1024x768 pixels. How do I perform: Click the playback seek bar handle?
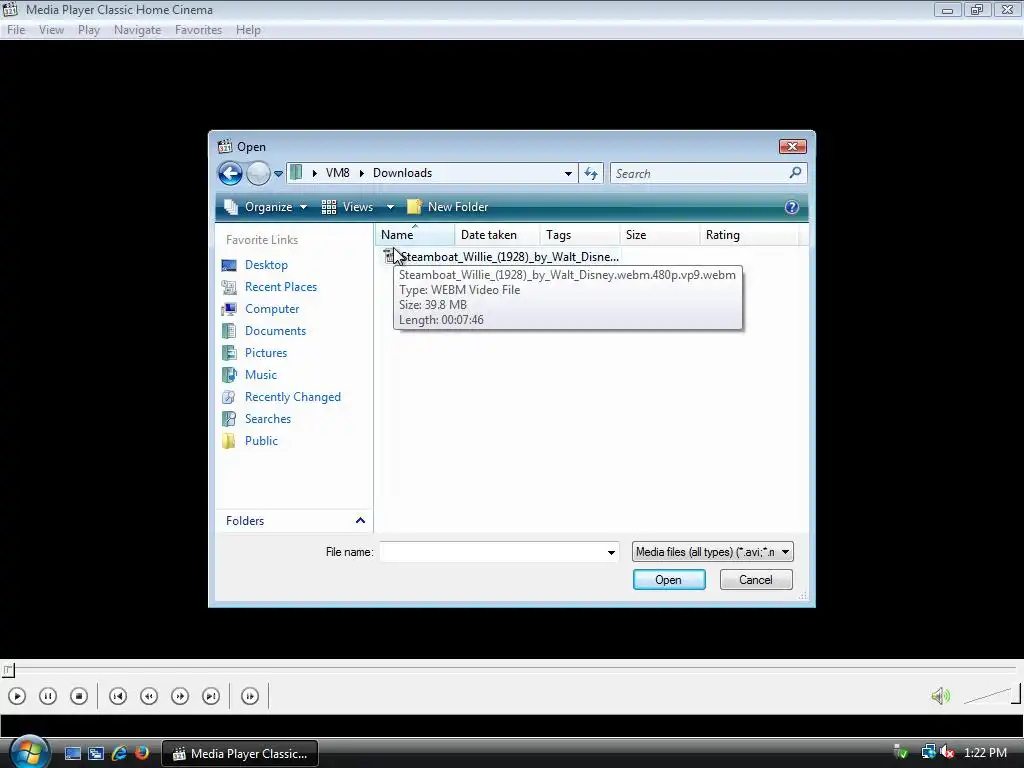pos(8,670)
